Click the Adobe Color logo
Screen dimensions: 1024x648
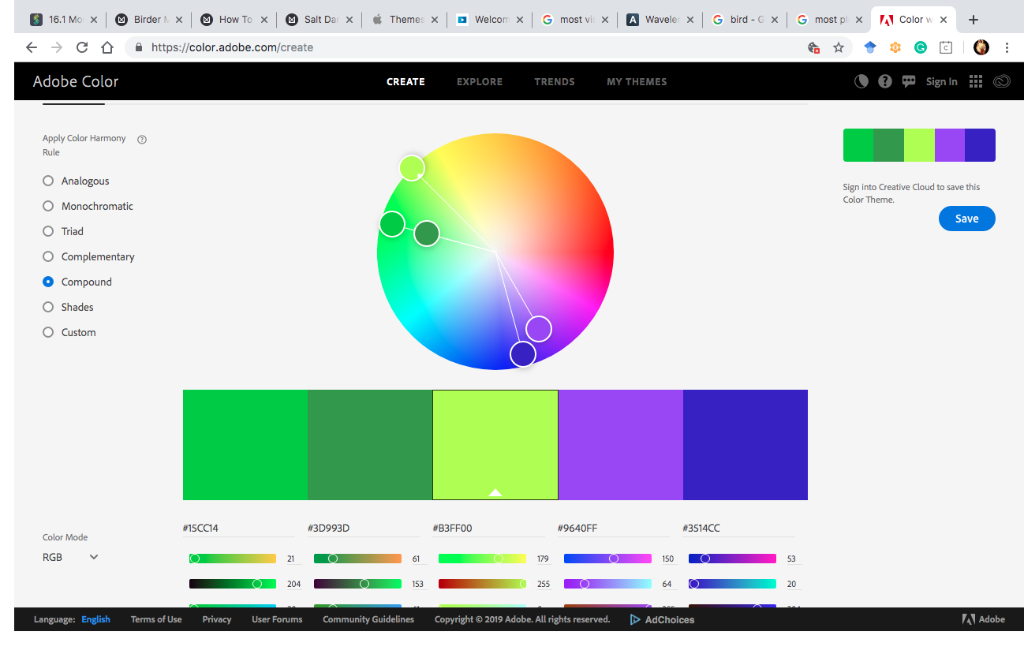pyautogui.click(x=75, y=81)
